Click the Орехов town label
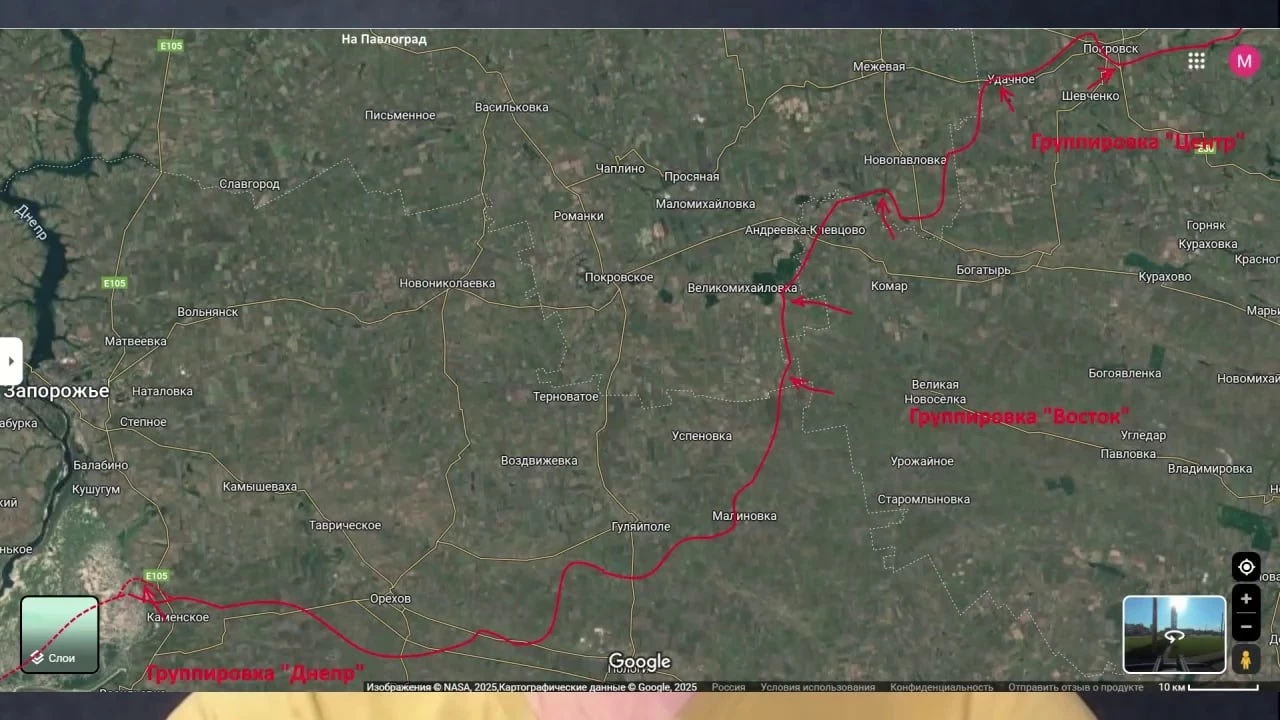The image size is (1280, 720). 390,599
